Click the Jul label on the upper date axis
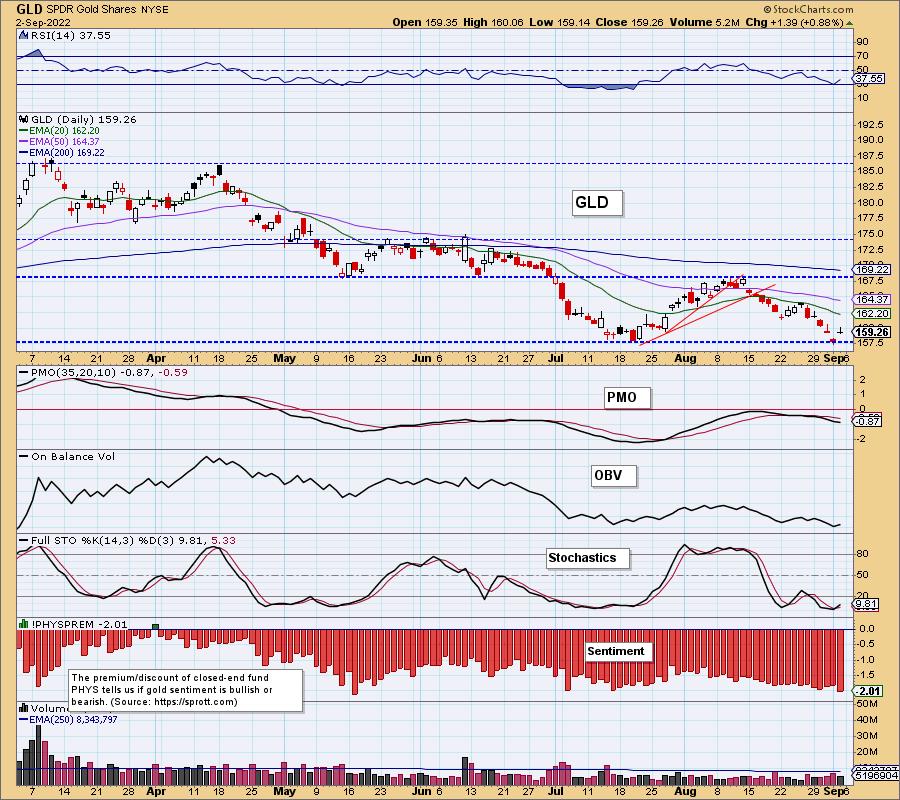Viewport: 900px width, 800px height. (555, 358)
